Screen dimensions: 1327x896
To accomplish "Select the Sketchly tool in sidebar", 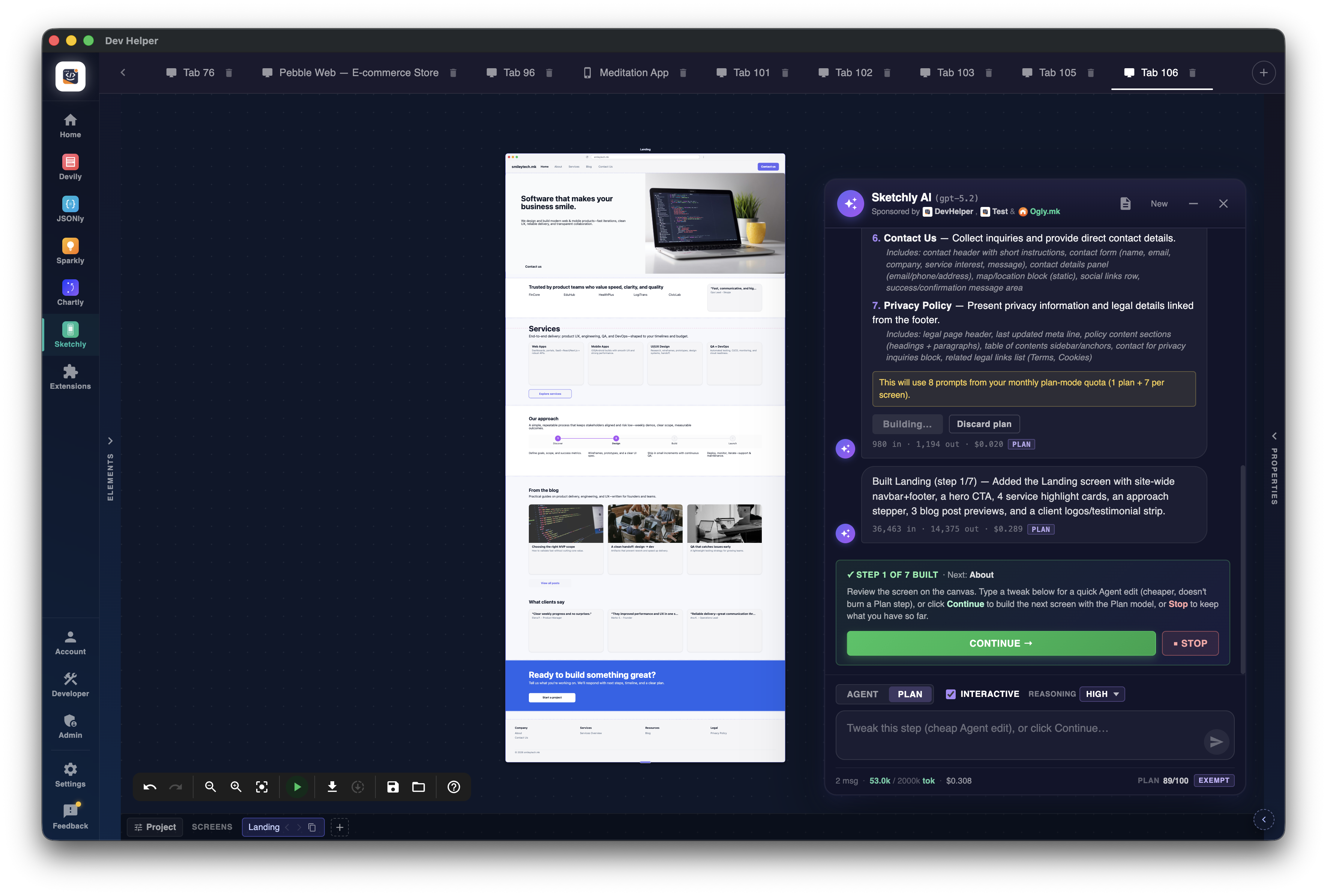I will point(70,335).
